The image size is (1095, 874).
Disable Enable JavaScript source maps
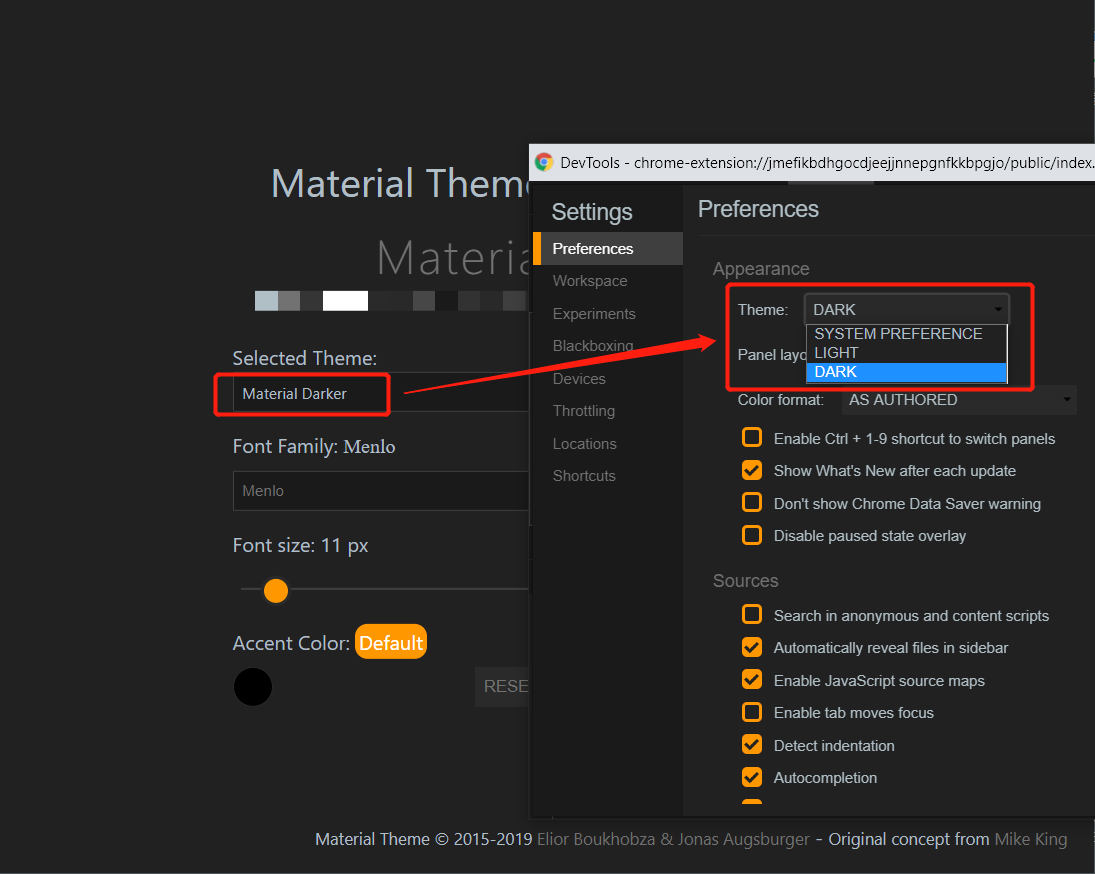[751, 679]
